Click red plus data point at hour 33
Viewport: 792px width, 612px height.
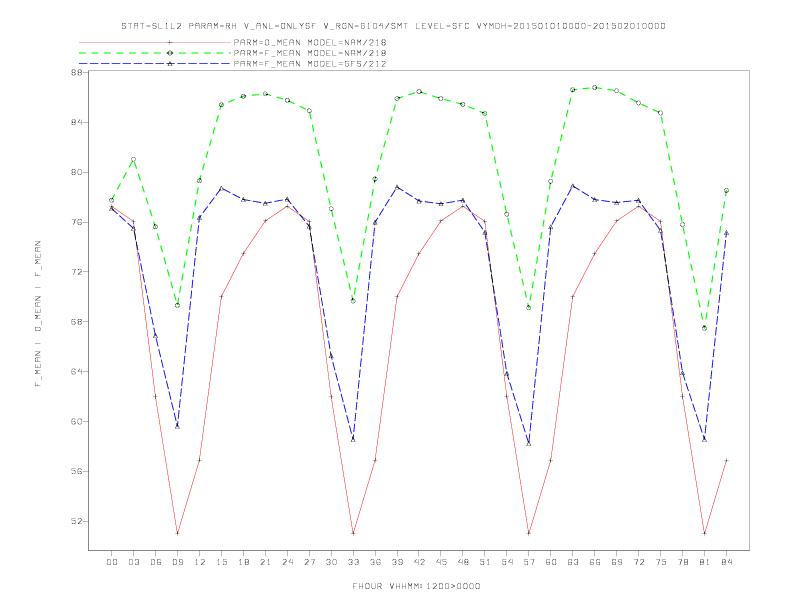tap(353, 533)
